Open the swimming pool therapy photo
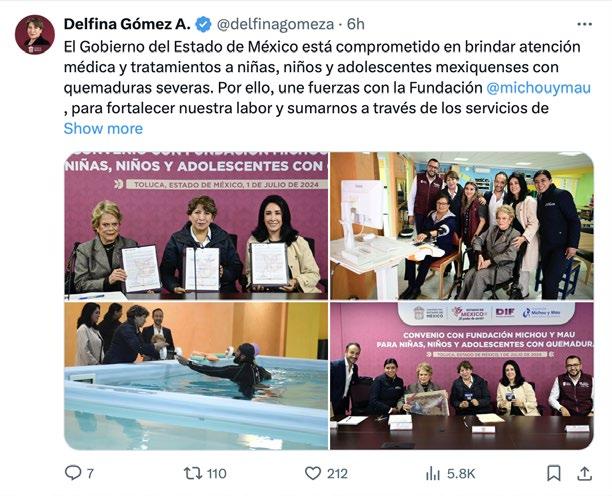612x496 pixels. (196, 376)
